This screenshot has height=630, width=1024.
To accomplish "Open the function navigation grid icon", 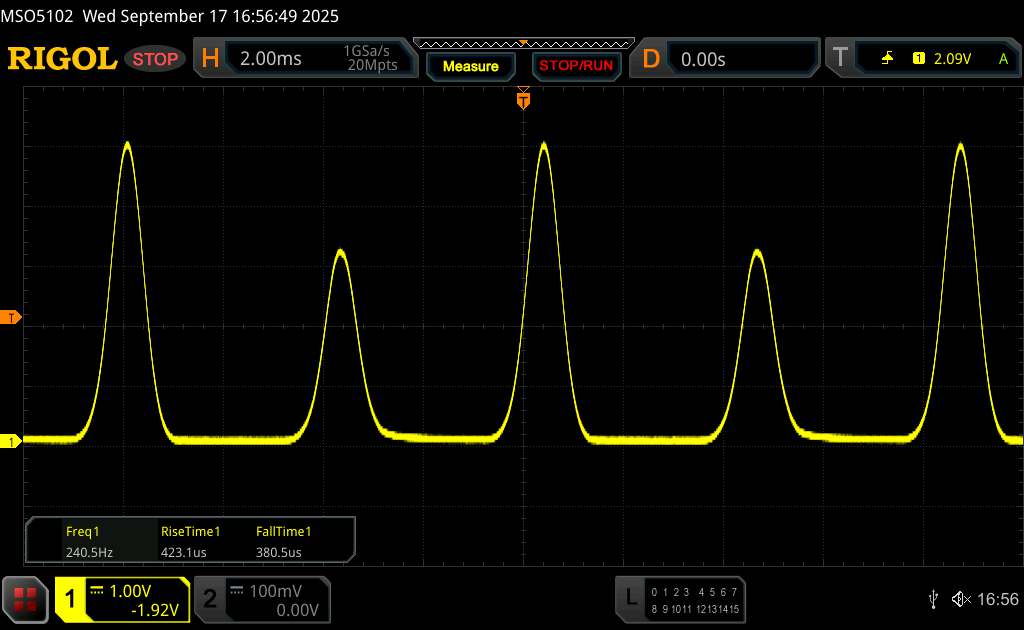I will click(26, 598).
